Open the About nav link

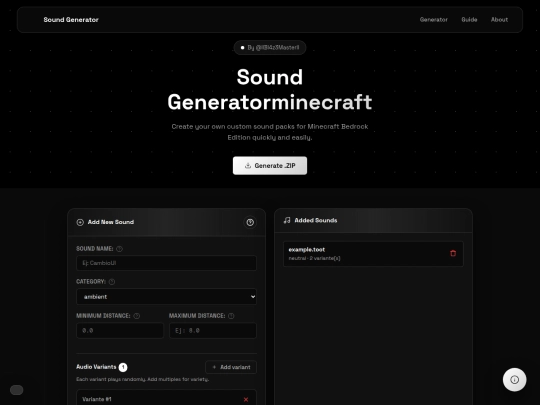499,20
